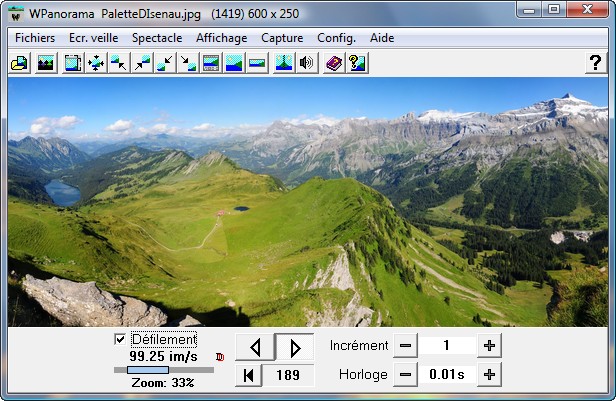Open the Ecr. veille menu
This screenshot has width=616, height=401.
click(94, 38)
